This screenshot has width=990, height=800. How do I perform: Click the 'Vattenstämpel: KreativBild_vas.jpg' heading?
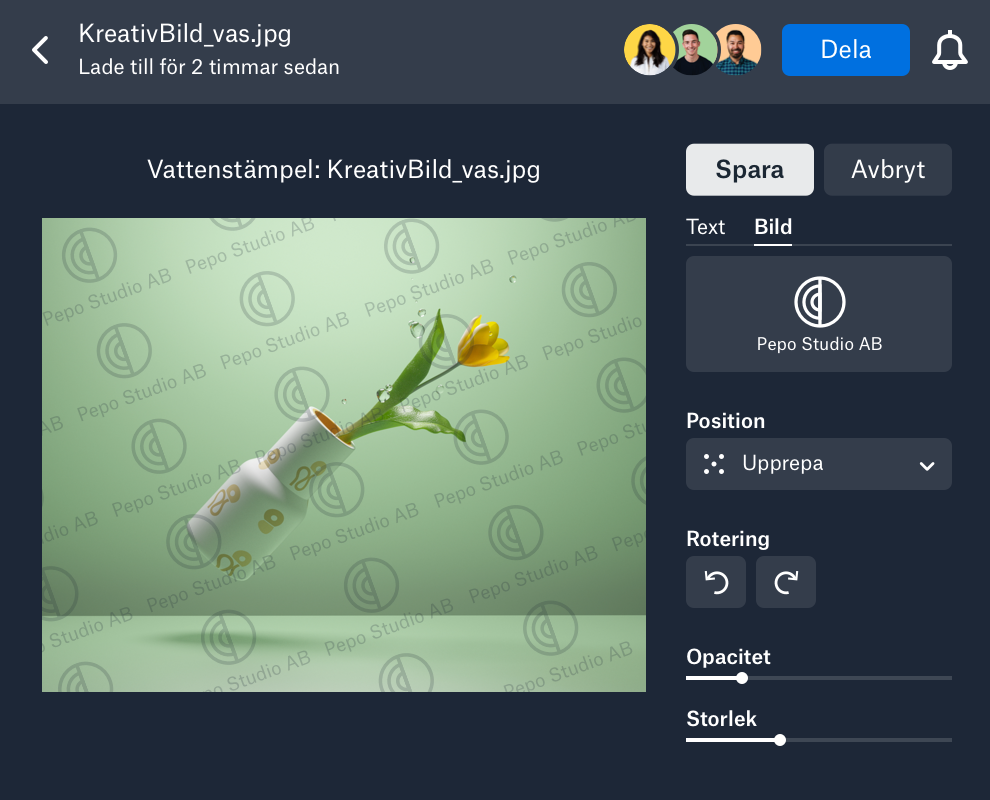tap(343, 170)
